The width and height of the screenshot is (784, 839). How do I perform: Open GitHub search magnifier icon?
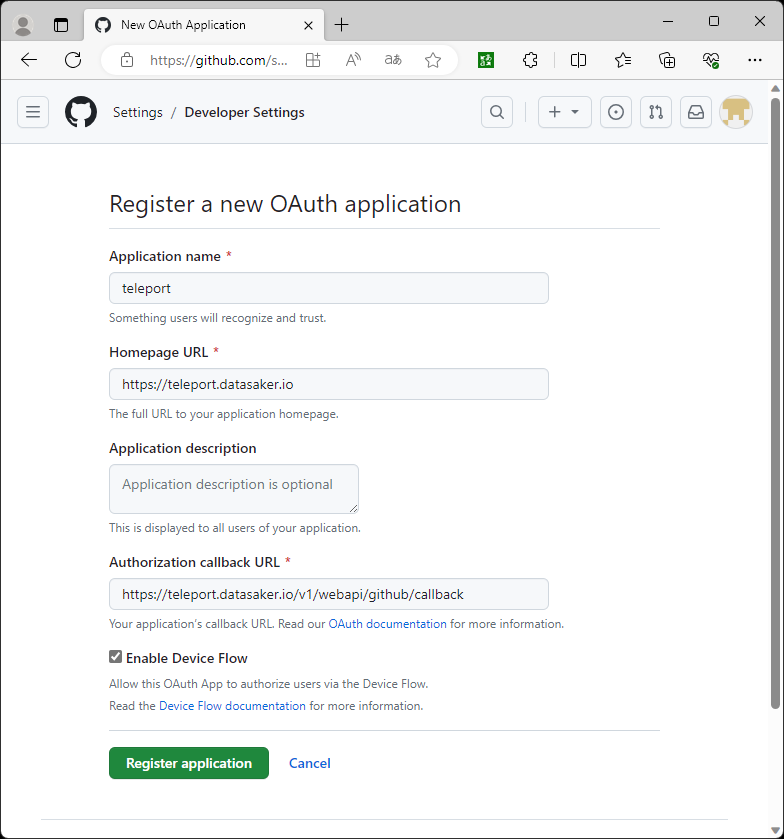[497, 112]
